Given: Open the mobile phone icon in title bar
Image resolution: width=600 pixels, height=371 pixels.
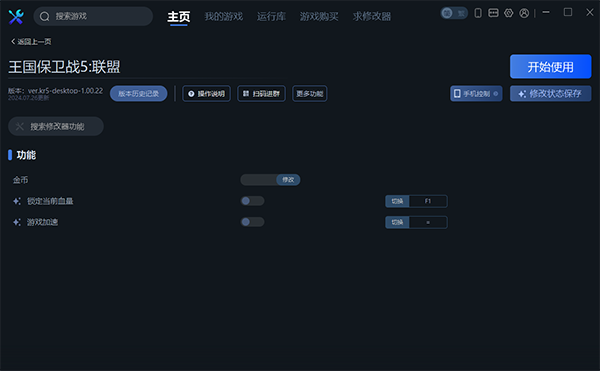Looking at the screenshot, I should (x=478, y=13).
